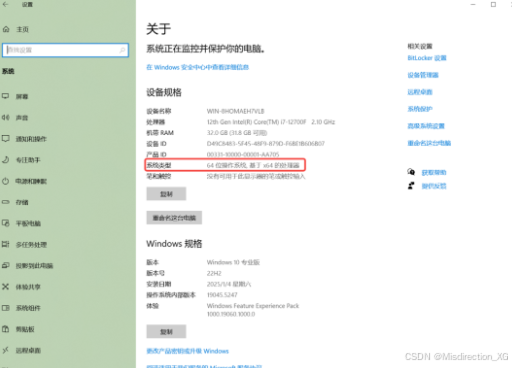Select the 12th Gen Intel Core processor value
The width and height of the screenshot is (512, 368).
click(x=271, y=122)
